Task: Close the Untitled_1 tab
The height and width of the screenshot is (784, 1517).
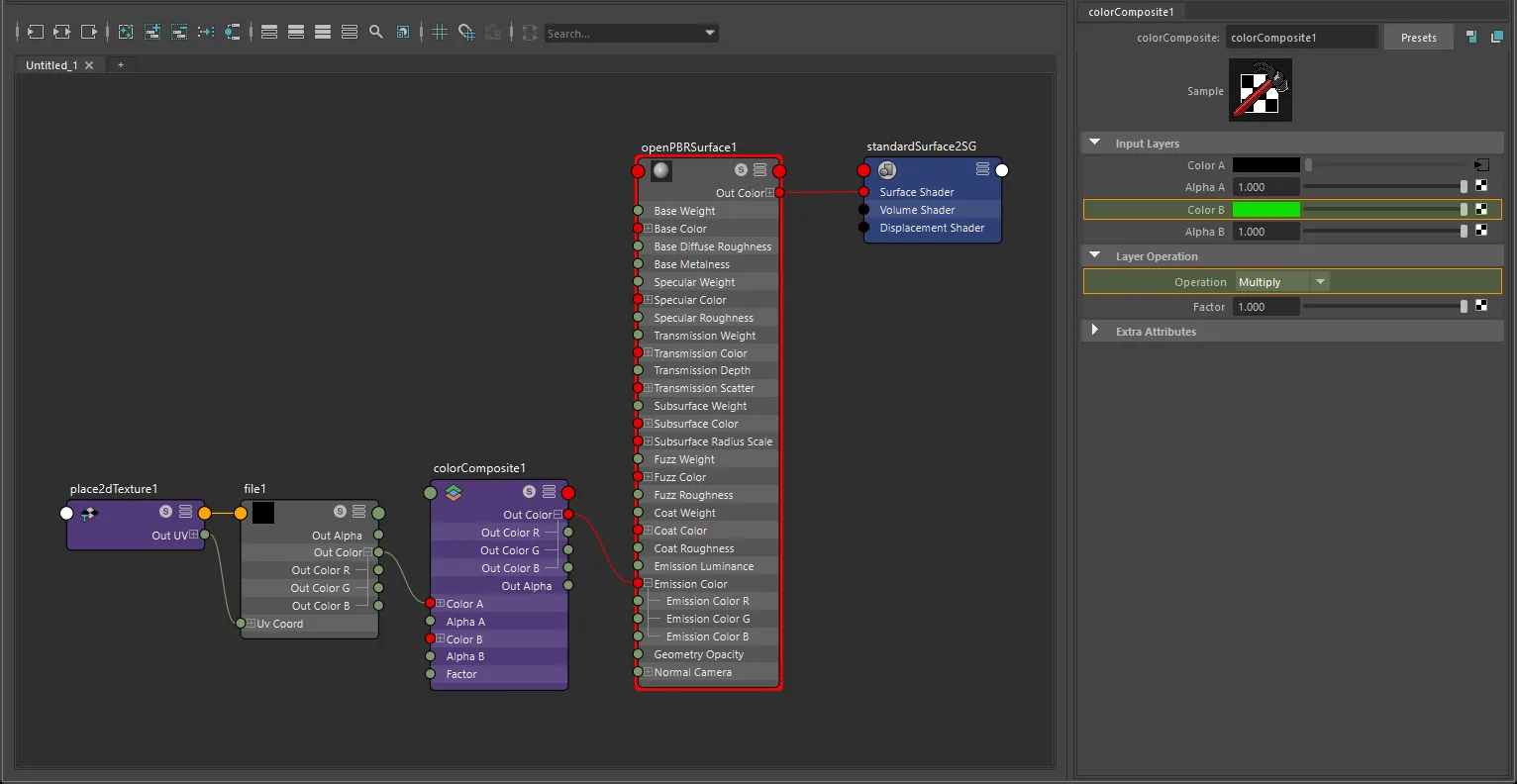Action: click(x=89, y=65)
